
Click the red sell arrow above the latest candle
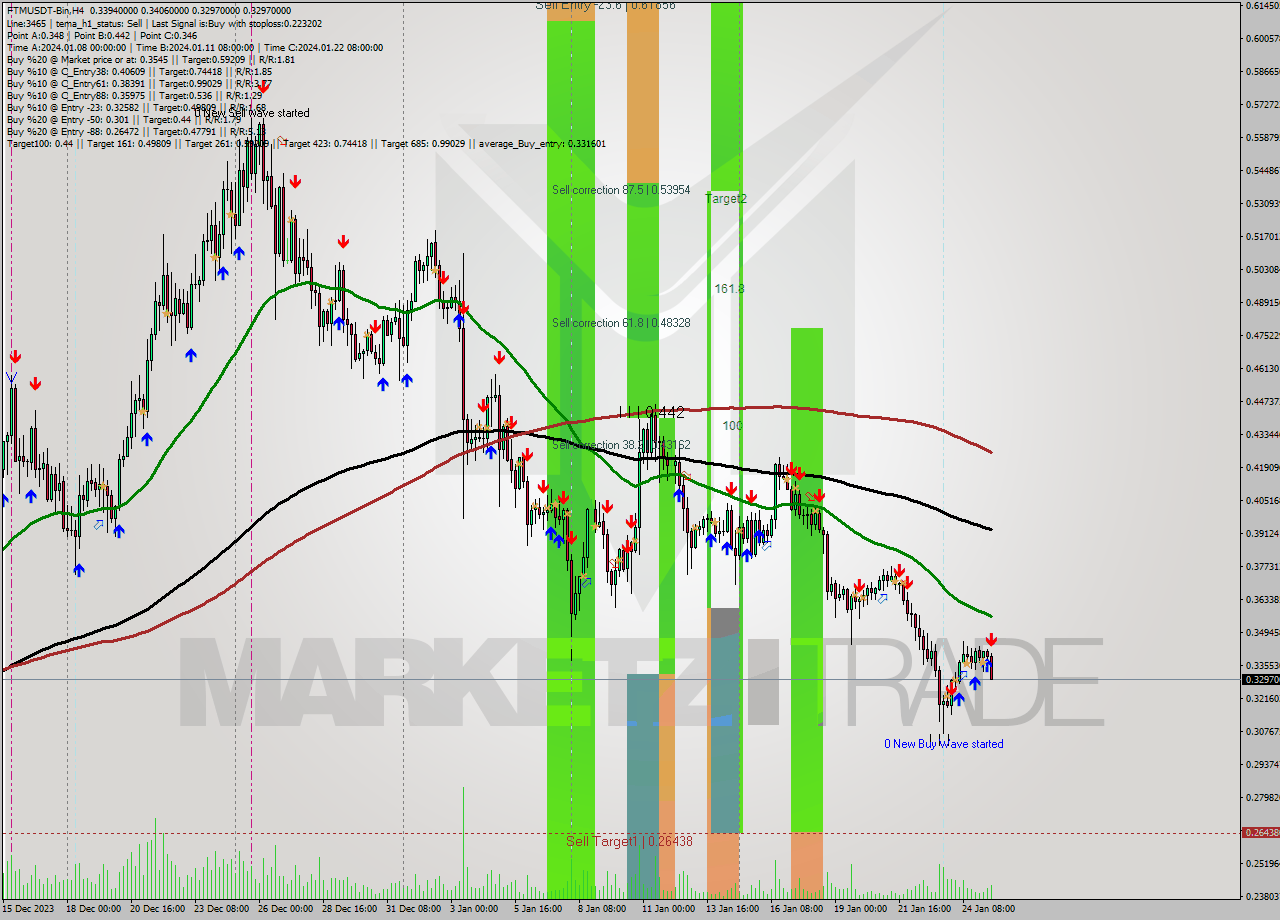(990, 640)
